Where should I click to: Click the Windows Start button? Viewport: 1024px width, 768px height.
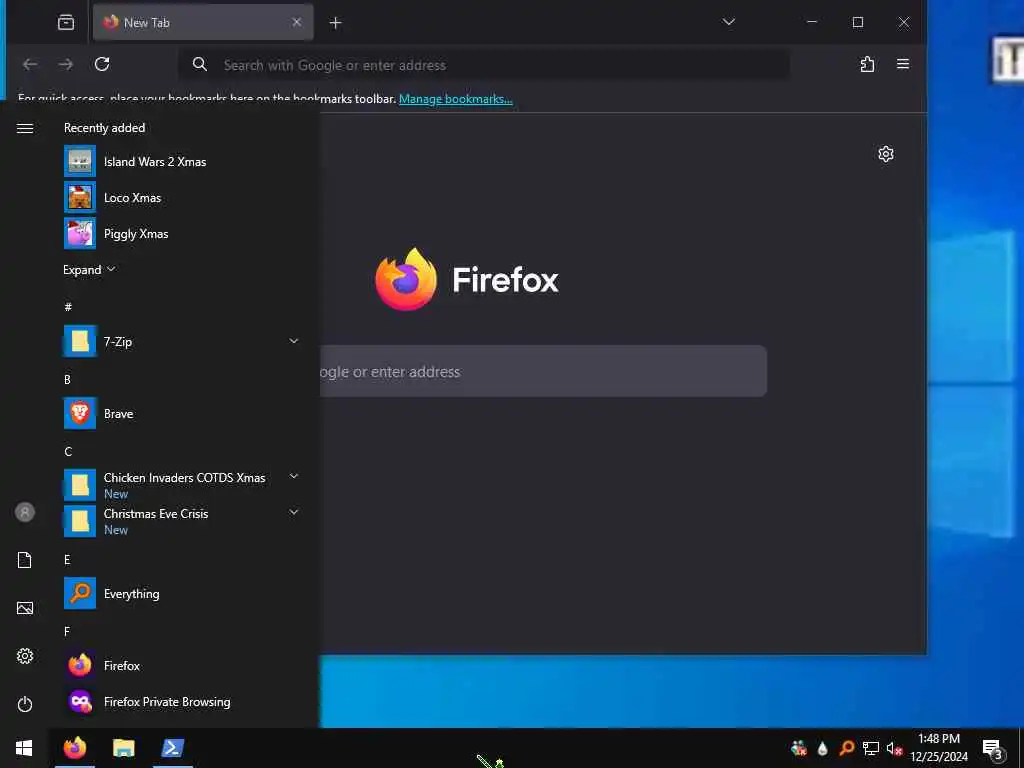coord(24,748)
